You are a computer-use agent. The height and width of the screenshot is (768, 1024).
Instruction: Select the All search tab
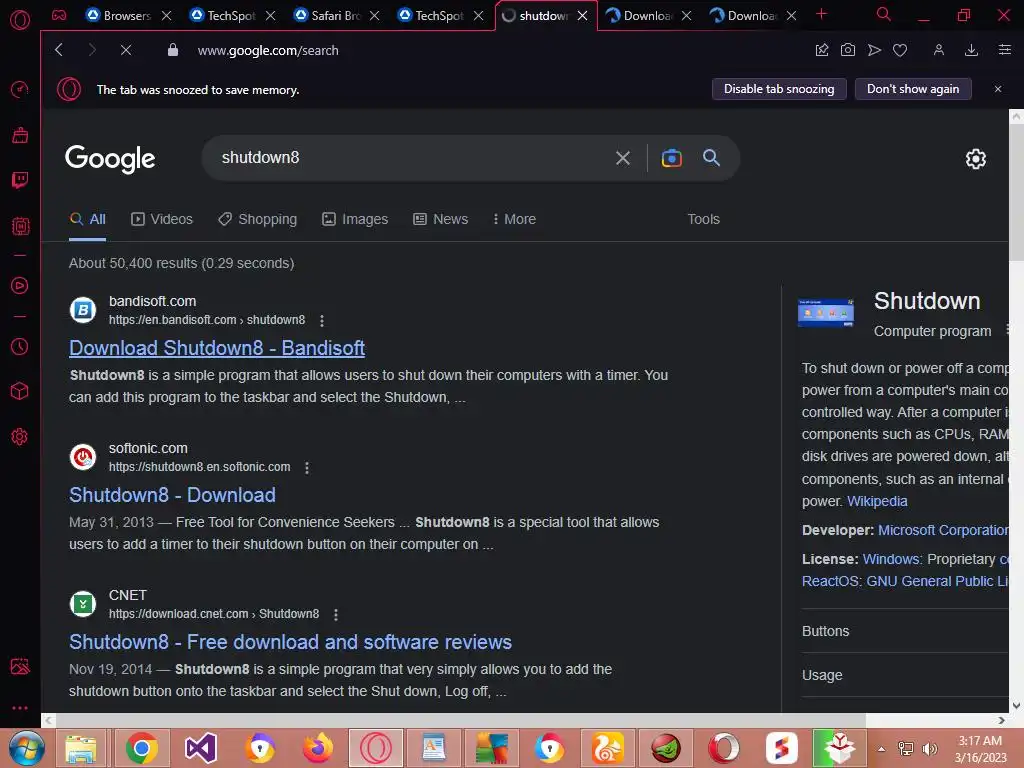[88, 219]
